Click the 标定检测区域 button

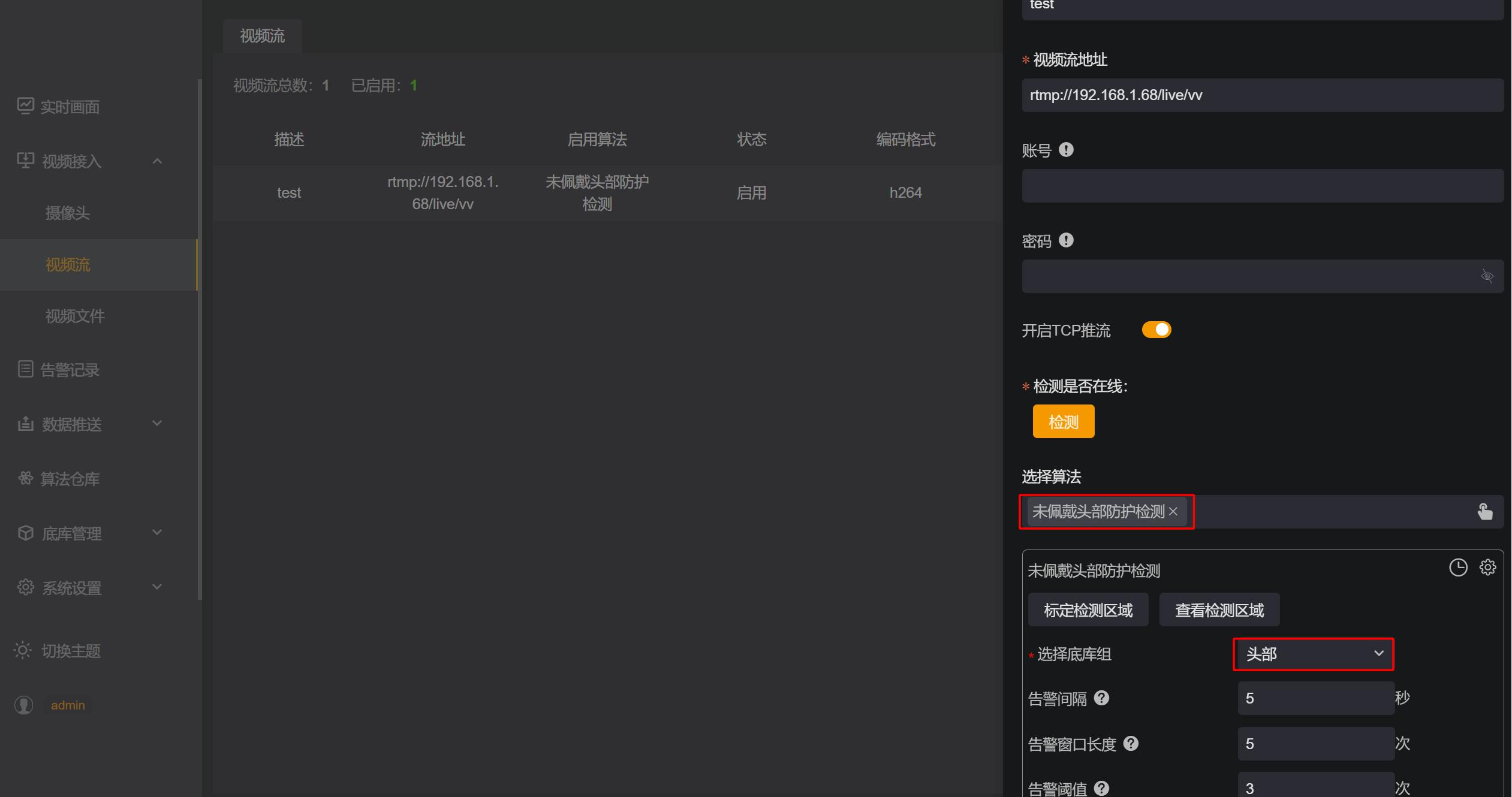(1088, 610)
